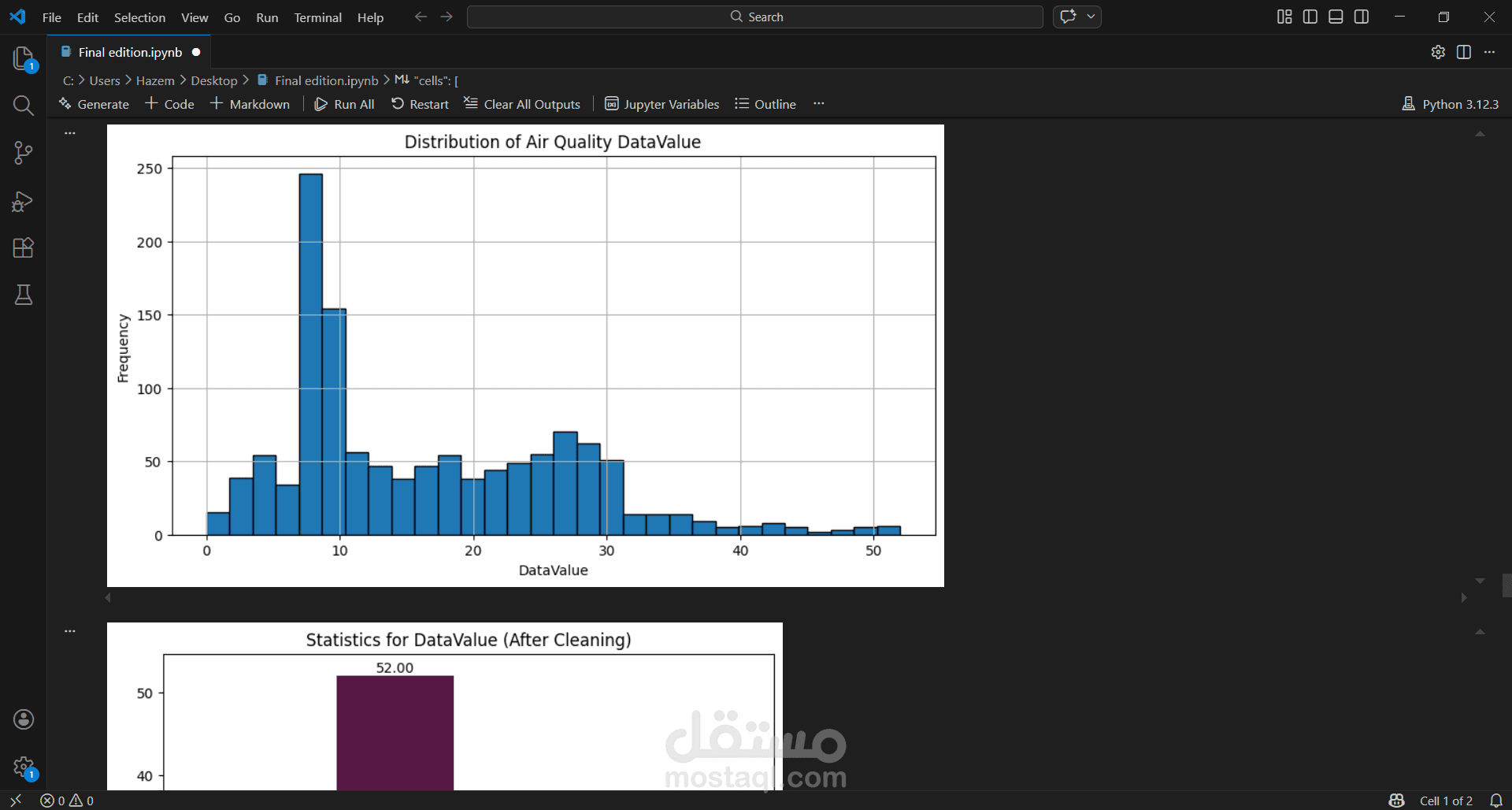Image resolution: width=1512 pixels, height=810 pixels.
Task: Open Copilot status icon in status bar
Action: 1397,801
